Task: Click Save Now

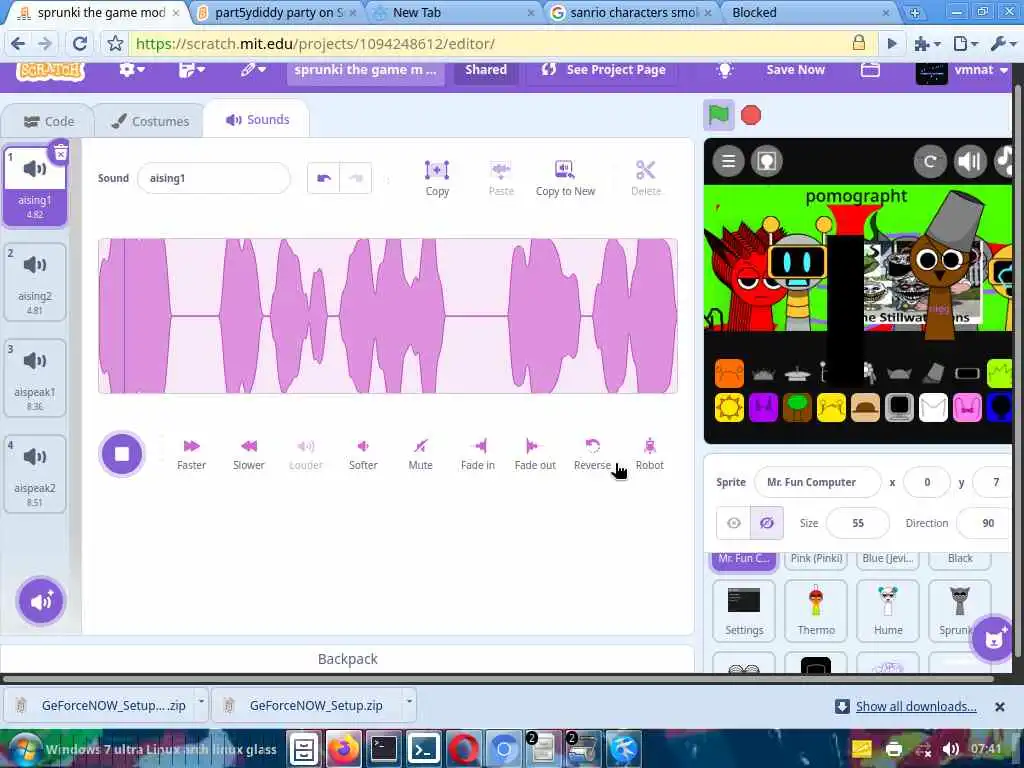Action: (795, 70)
